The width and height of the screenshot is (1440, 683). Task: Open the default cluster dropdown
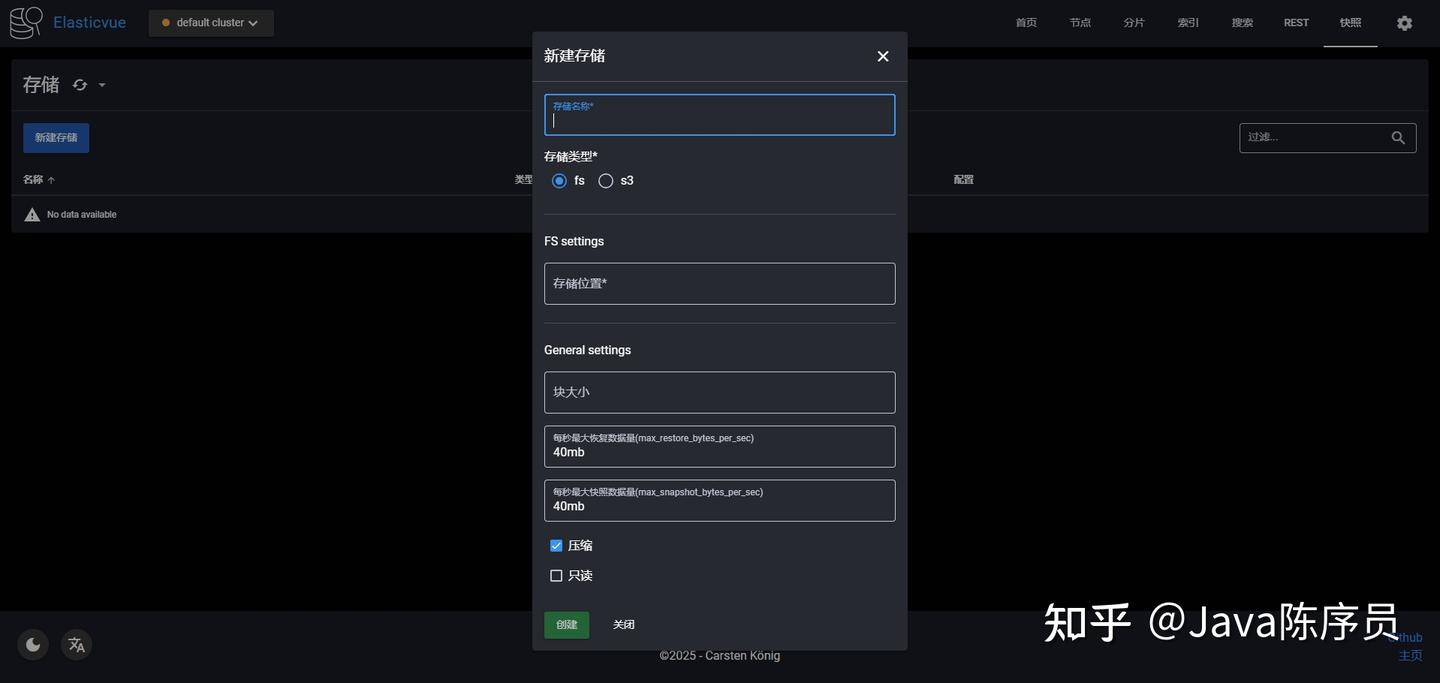pos(210,20)
